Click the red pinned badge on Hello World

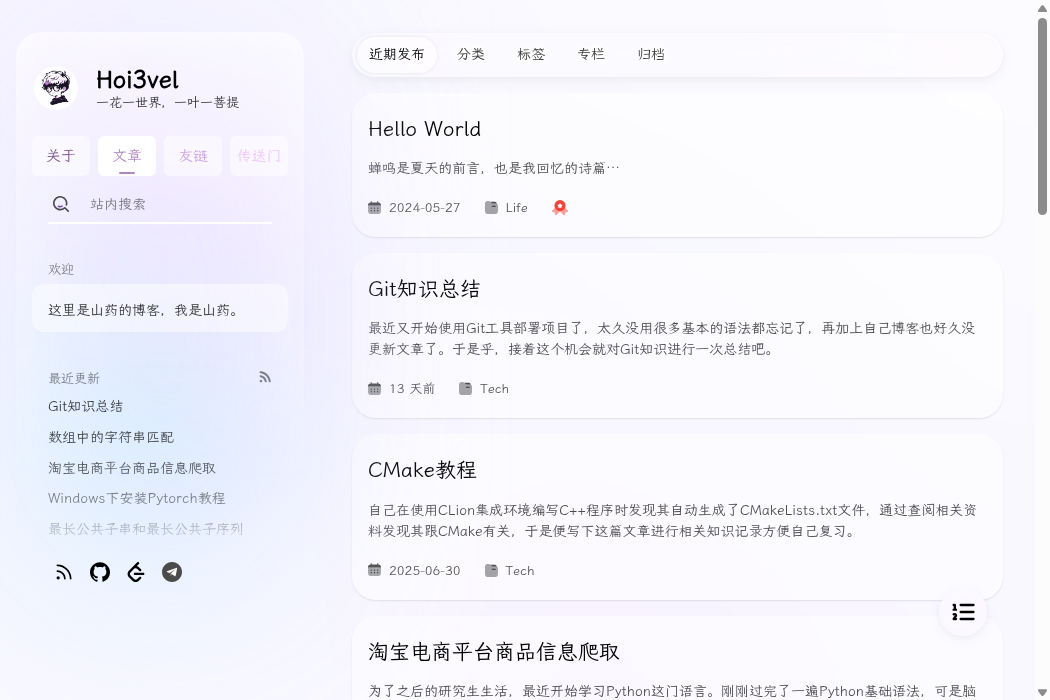[560, 207]
